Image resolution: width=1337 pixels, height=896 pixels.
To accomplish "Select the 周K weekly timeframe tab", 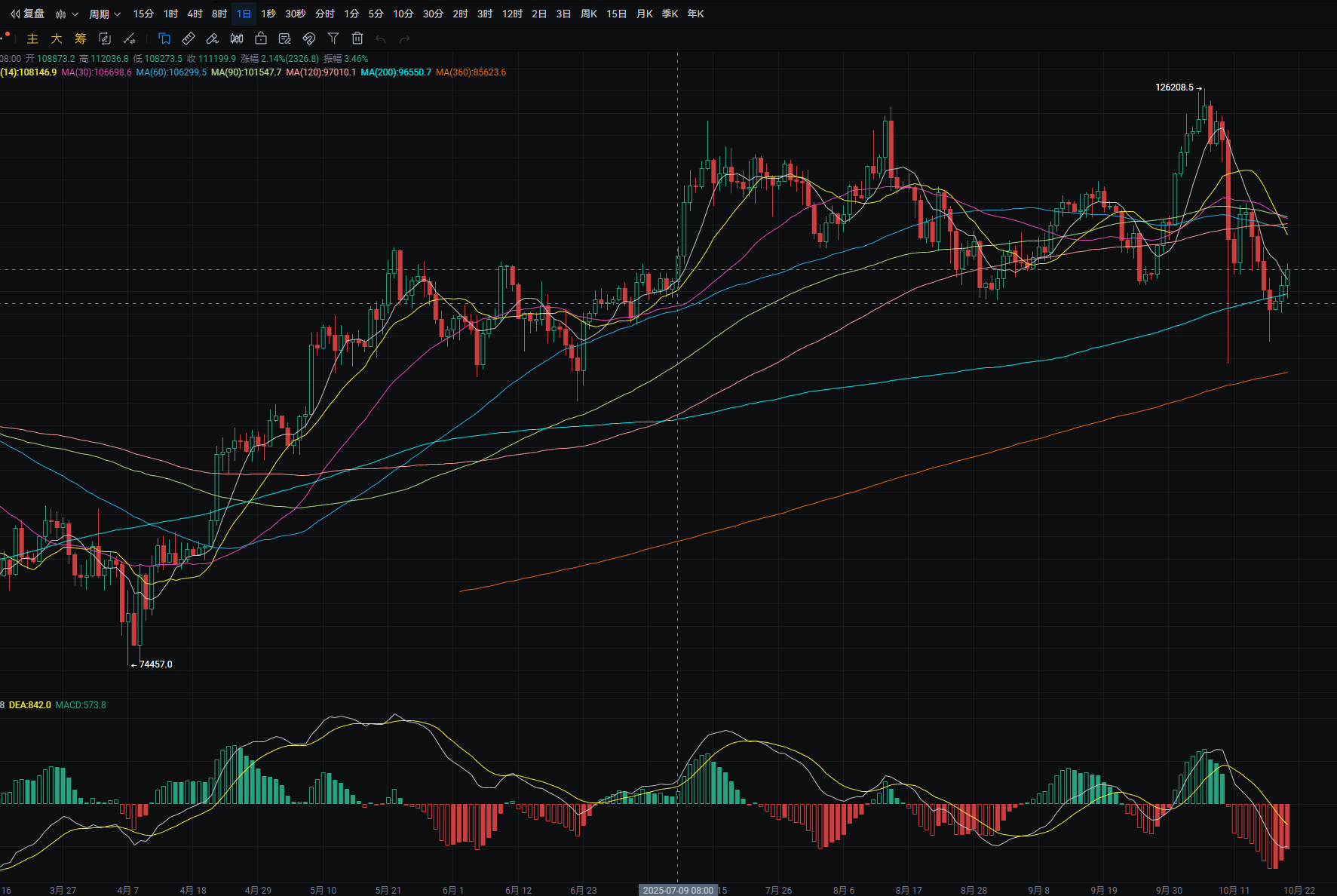I will (589, 14).
